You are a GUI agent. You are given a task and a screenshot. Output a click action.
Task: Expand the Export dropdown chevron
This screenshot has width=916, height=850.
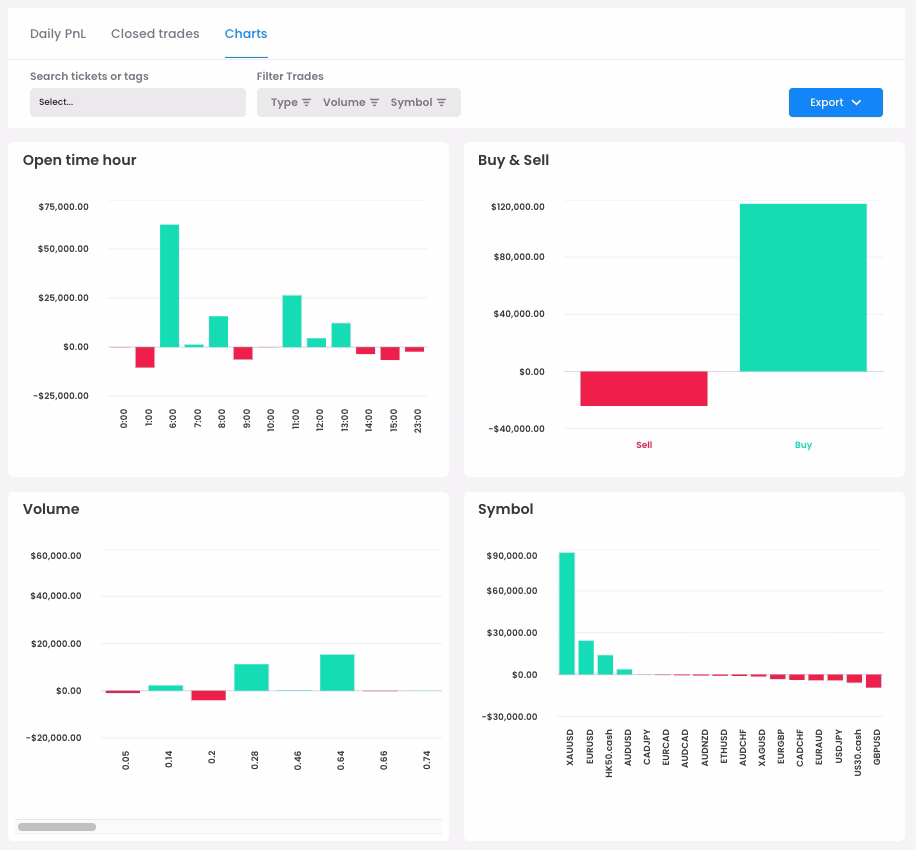coord(856,102)
